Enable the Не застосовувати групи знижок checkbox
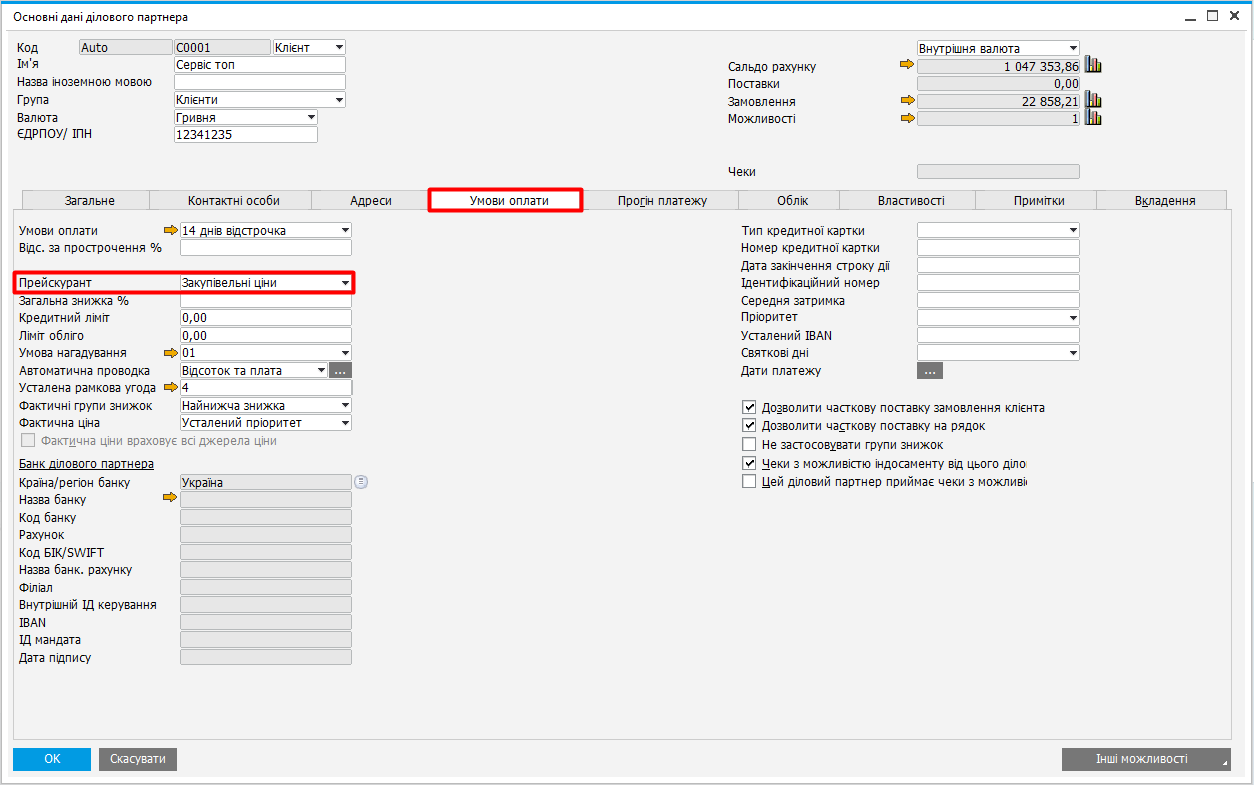The width and height of the screenshot is (1254, 785). click(749, 444)
